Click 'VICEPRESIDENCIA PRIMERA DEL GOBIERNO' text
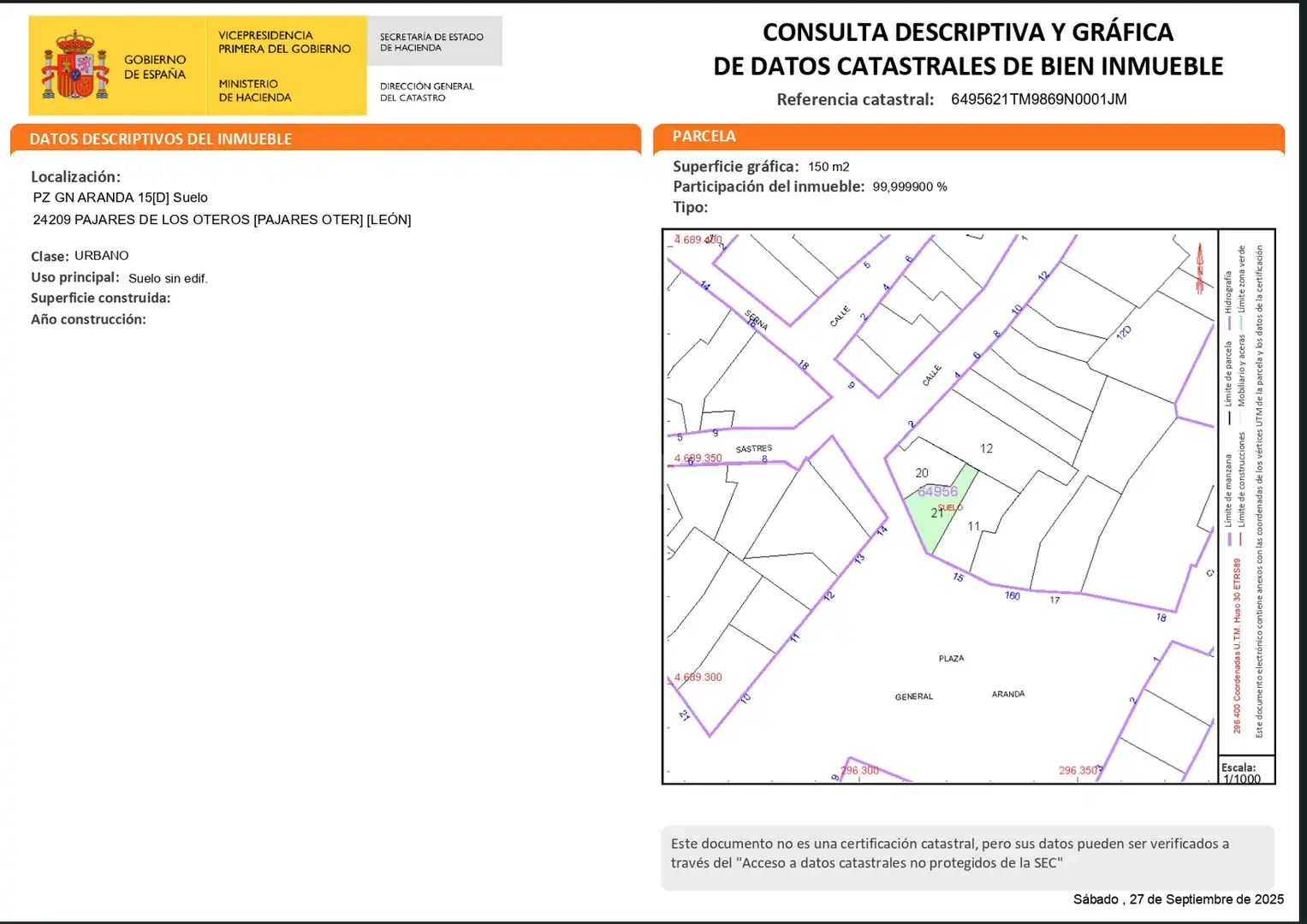Screen dimensions: 1307x924 [284, 42]
